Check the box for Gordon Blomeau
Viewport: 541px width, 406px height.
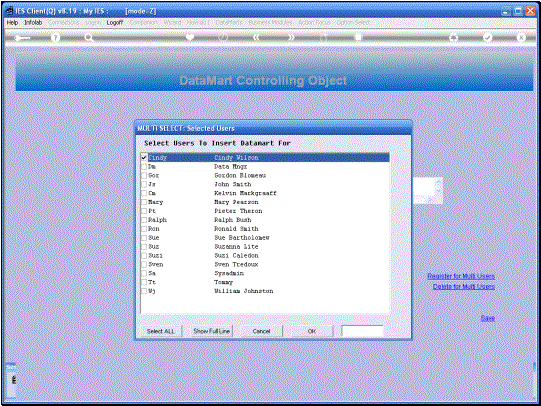click(x=144, y=176)
